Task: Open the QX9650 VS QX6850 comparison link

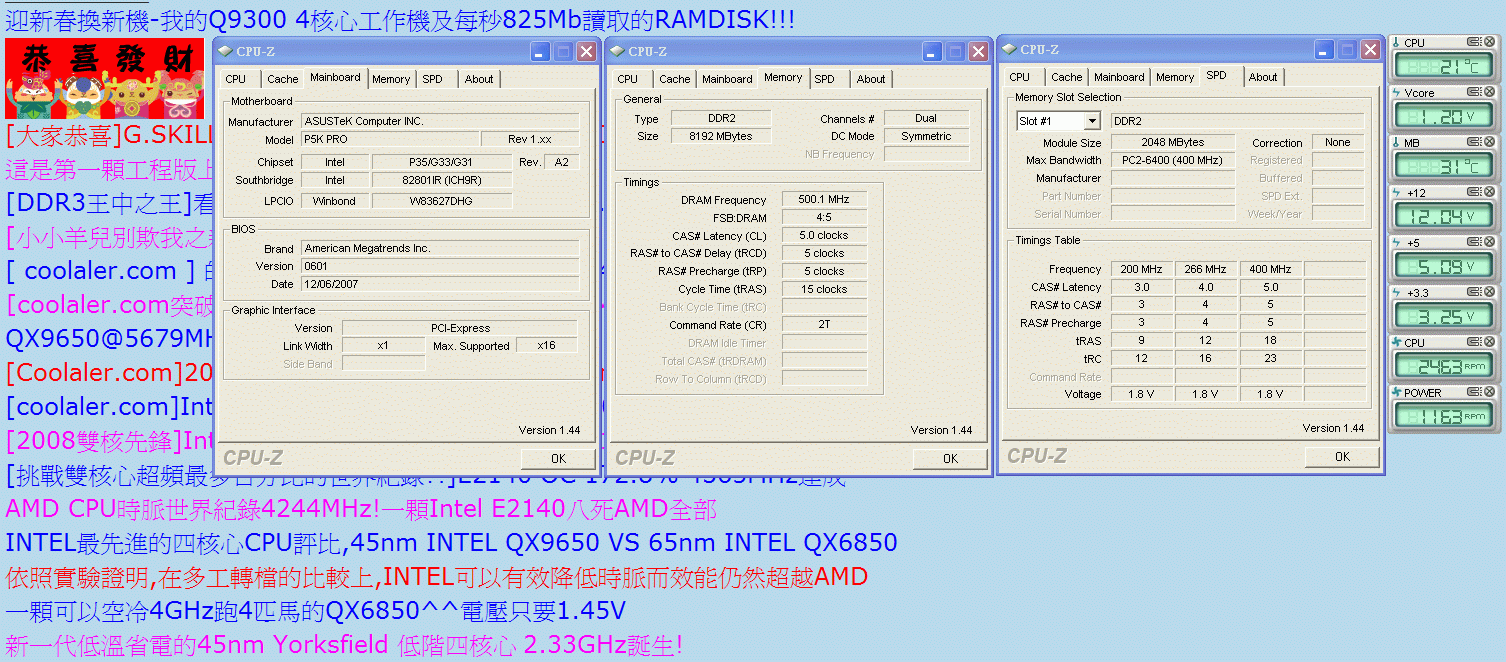Action: (x=451, y=543)
